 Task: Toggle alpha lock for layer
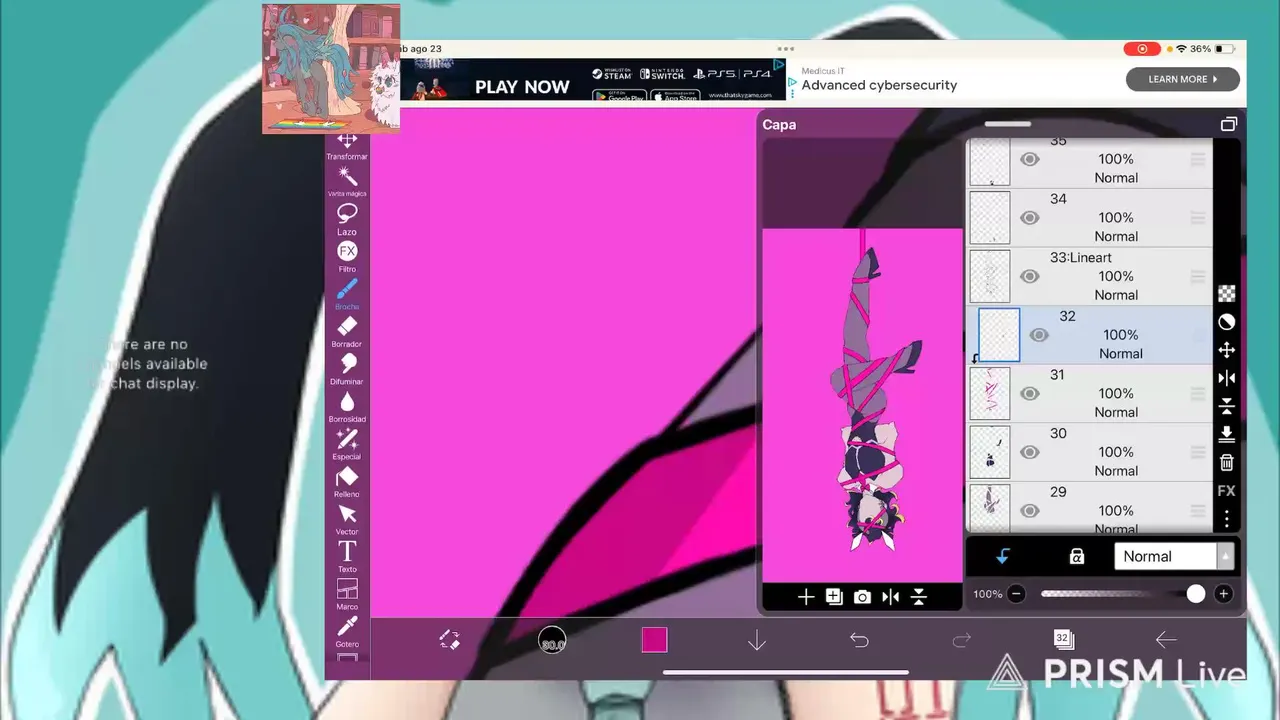pos(1076,557)
